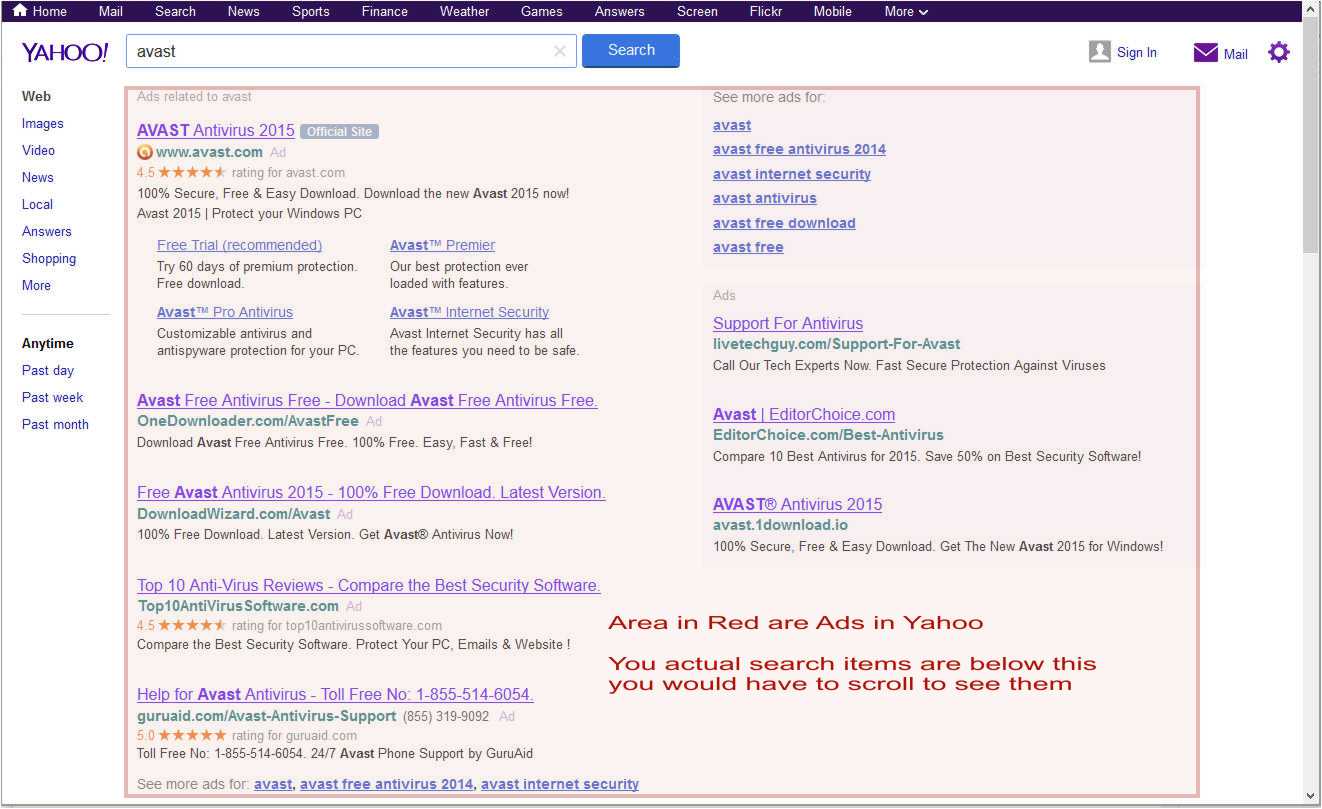
Task: Open Finance in the top navigation
Action: click(x=385, y=11)
